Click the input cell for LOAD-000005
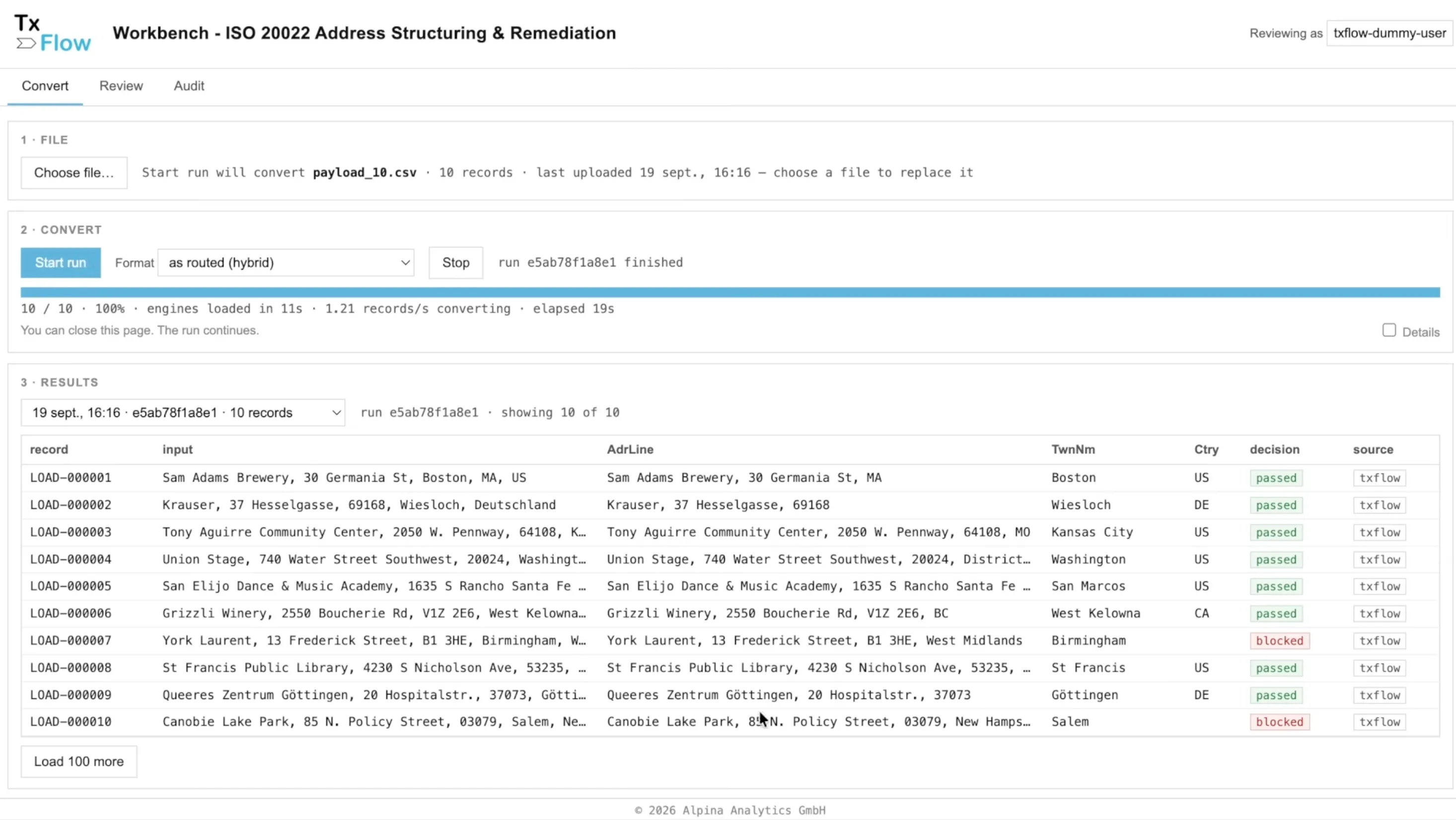The image size is (1456, 820). coord(374,586)
